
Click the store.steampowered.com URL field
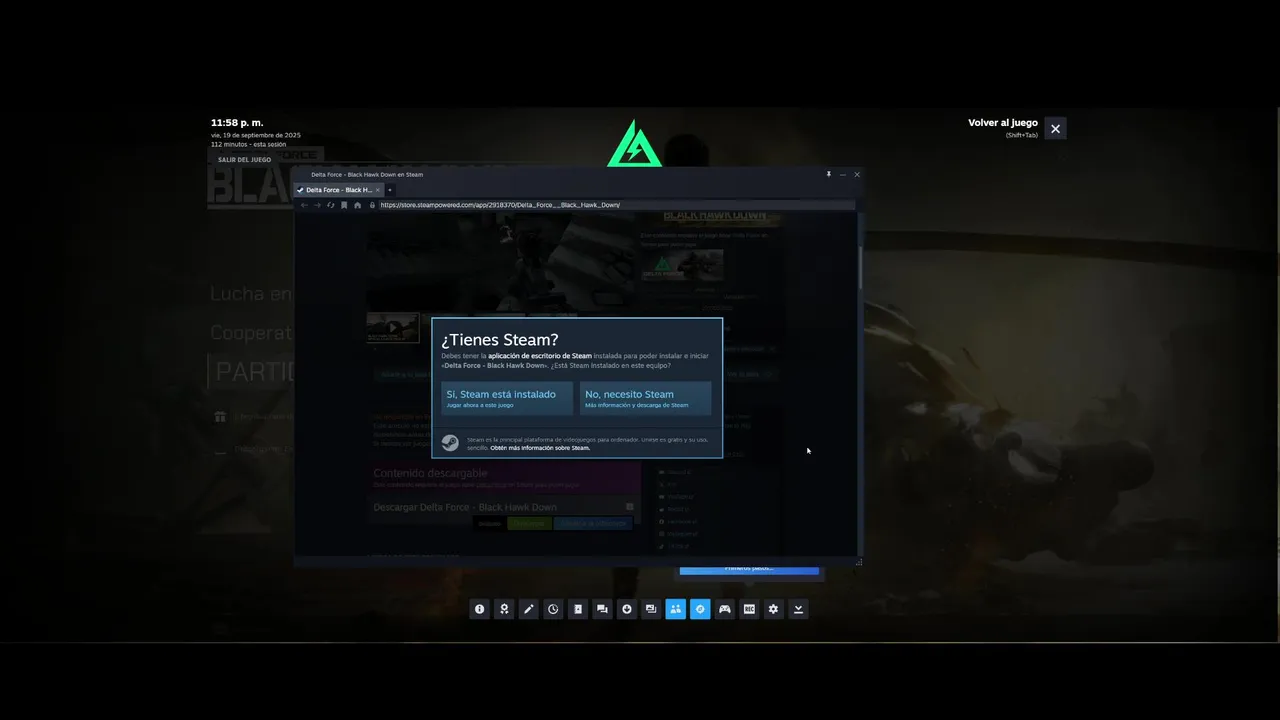[615, 205]
